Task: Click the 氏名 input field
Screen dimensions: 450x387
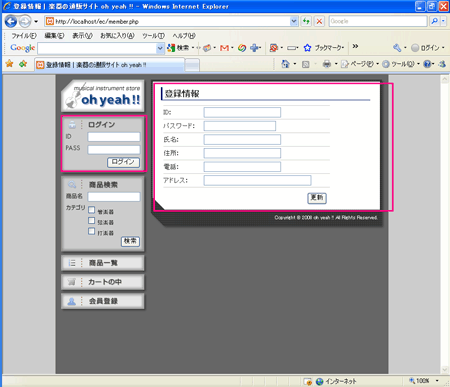Action: pos(242,140)
